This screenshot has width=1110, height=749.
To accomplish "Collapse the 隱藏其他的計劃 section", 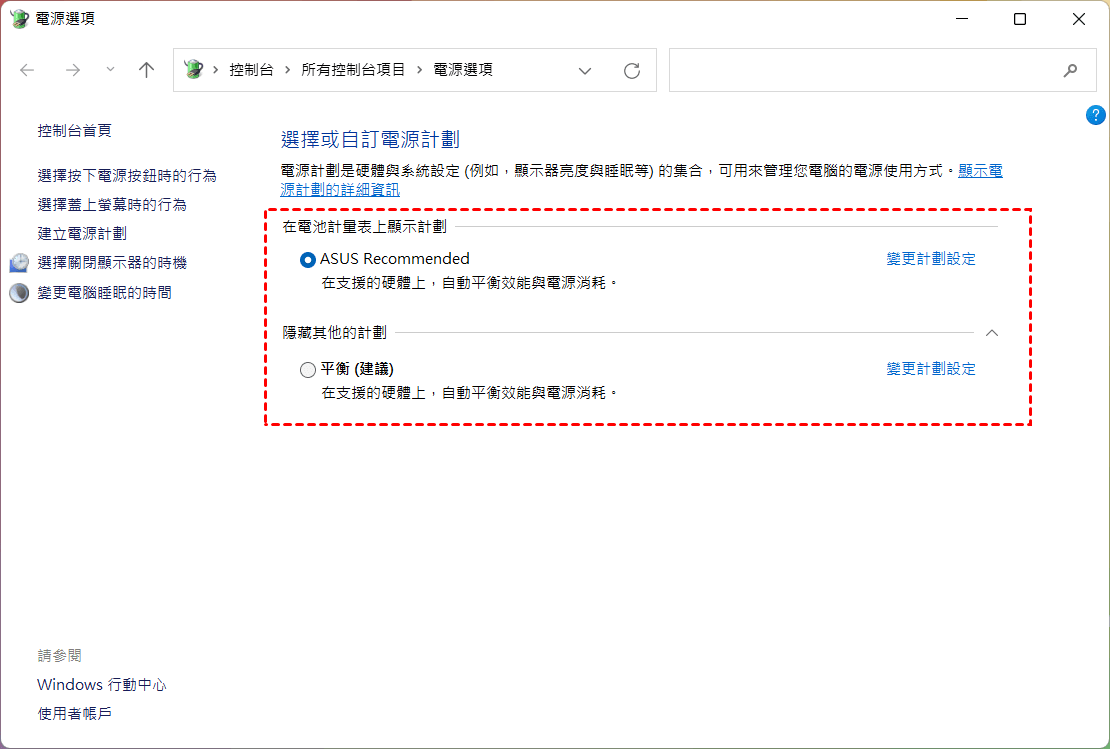I will point(991,332).
